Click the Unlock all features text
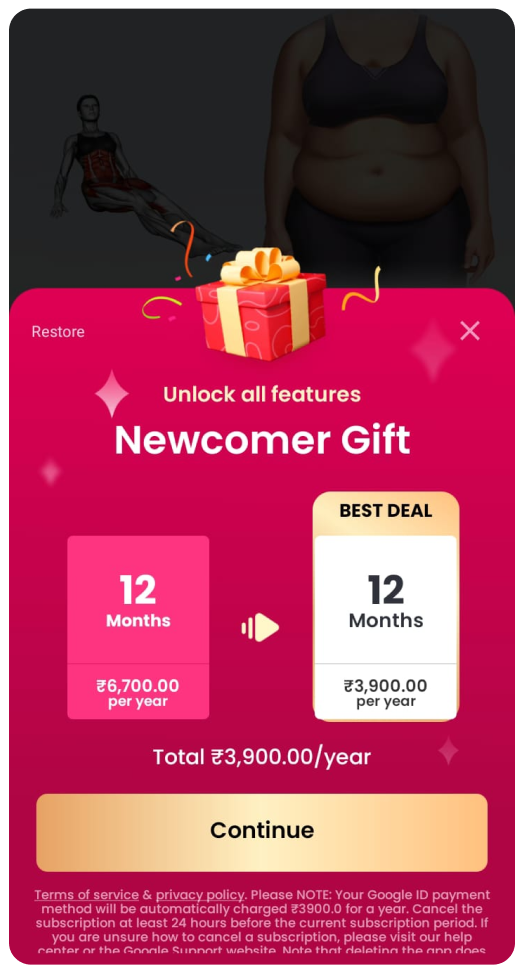Image resolution: width=523 pixels, height=973 pixels. click(262, 394)
